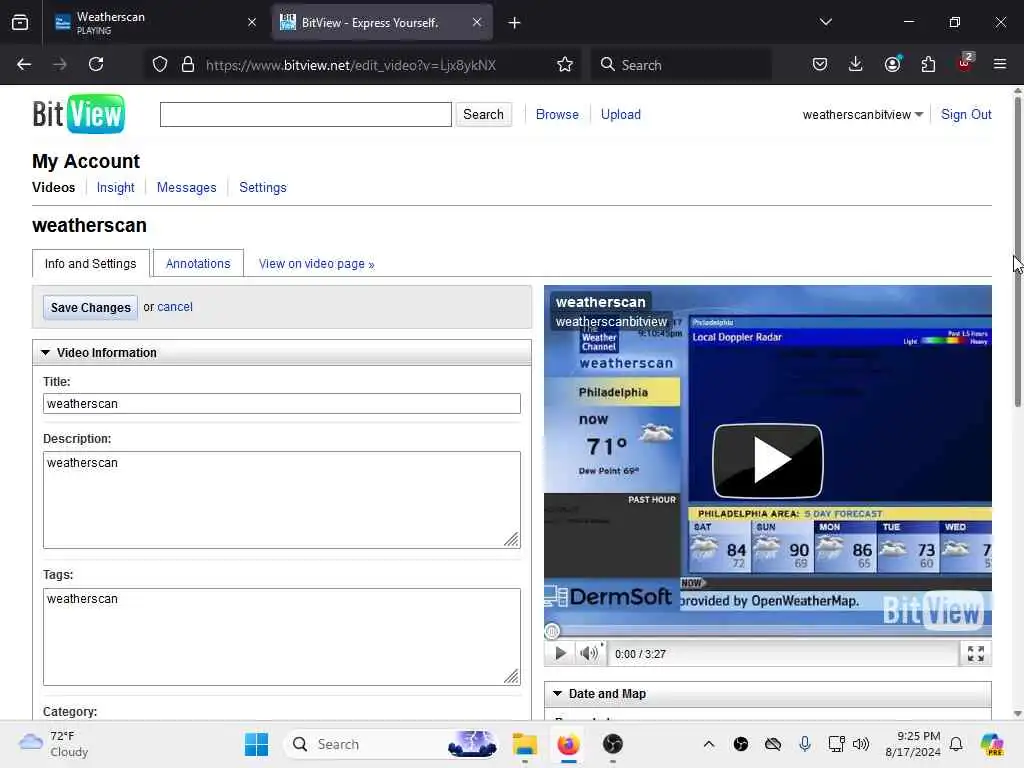Screen dimensions: 1024x768
Task: Open File Explorer from taskbar
Action: coord(524,744)
